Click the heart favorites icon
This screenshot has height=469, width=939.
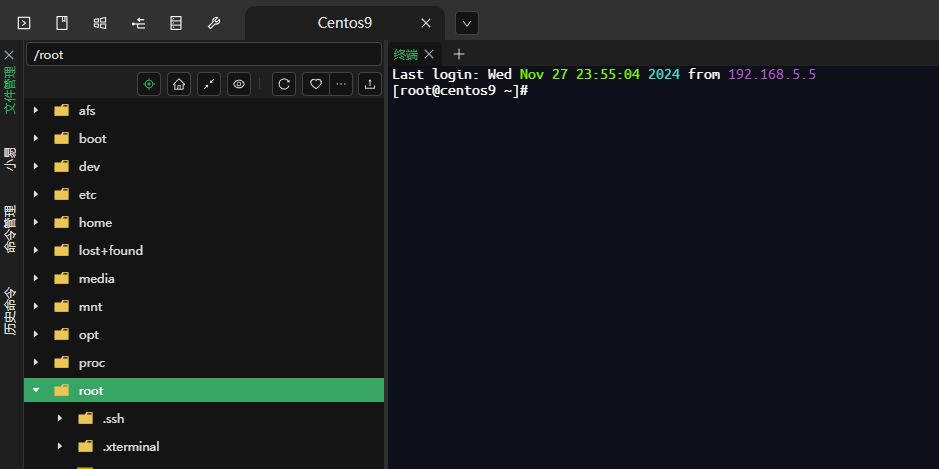pos(315,84)
